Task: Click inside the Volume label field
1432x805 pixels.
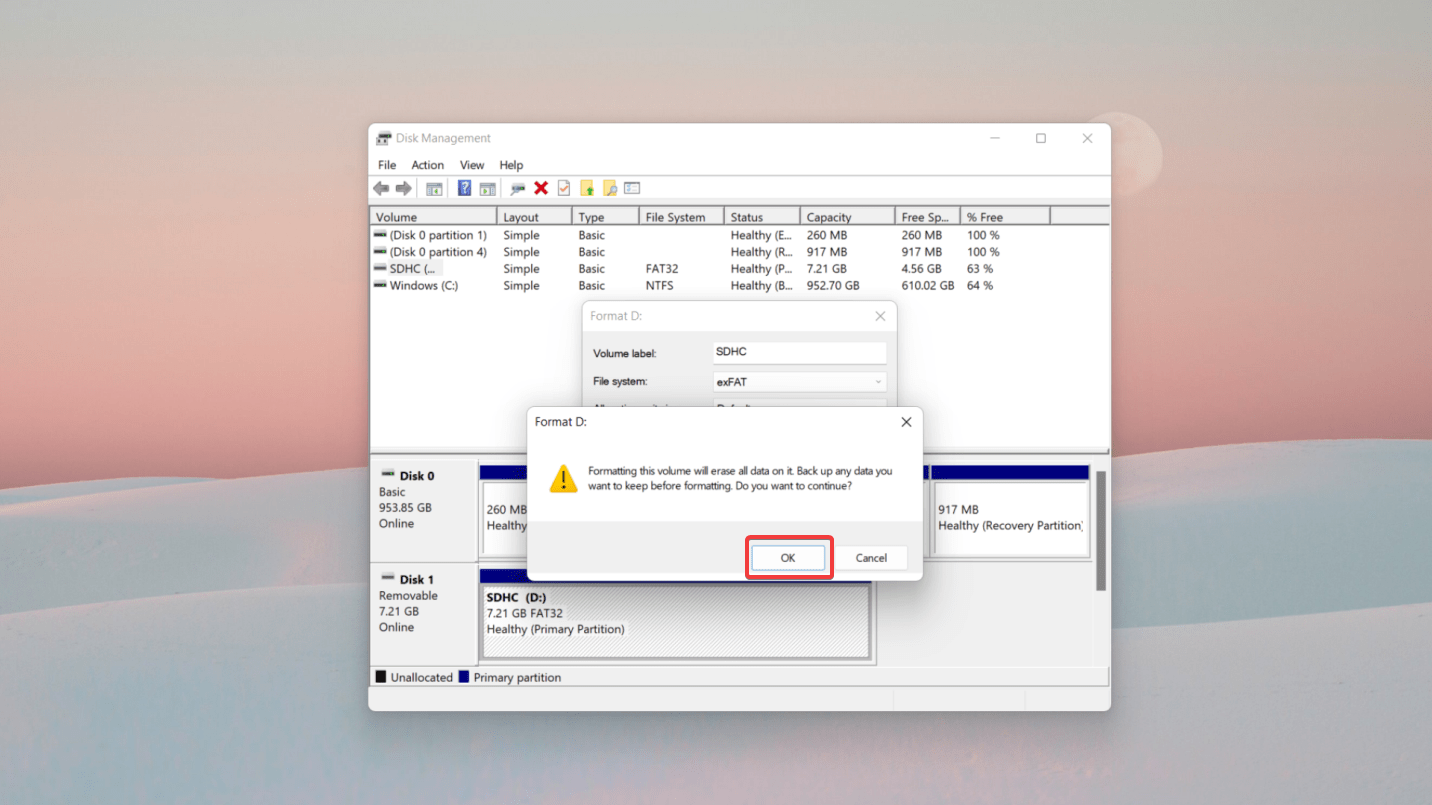Action: (799, 352)
